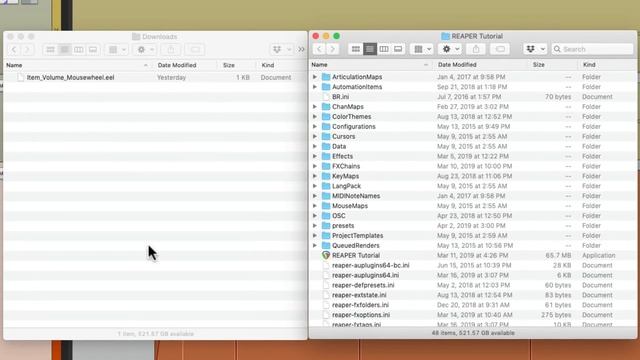This screenshot has width=640, height=360.
Task: Switch REAPER Tutorial window to icon view
Action: click(x=356, y=49)
